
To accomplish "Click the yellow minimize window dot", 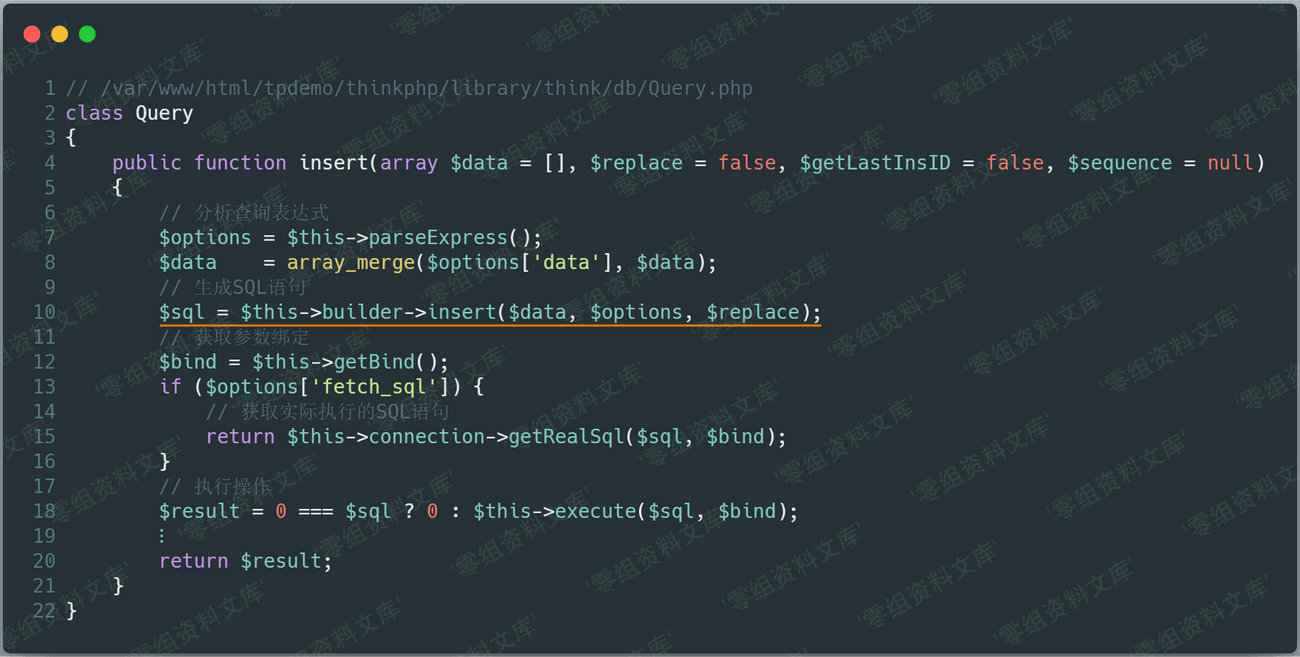I will [x=59, y=34].
